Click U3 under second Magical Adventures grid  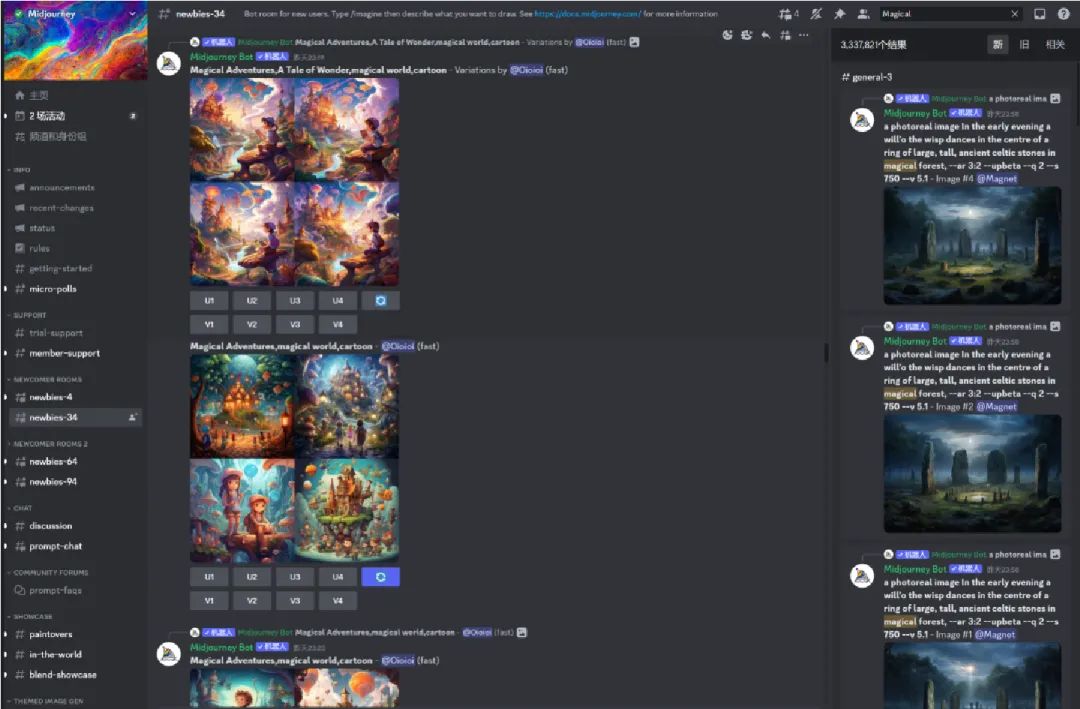click(295, 577)
